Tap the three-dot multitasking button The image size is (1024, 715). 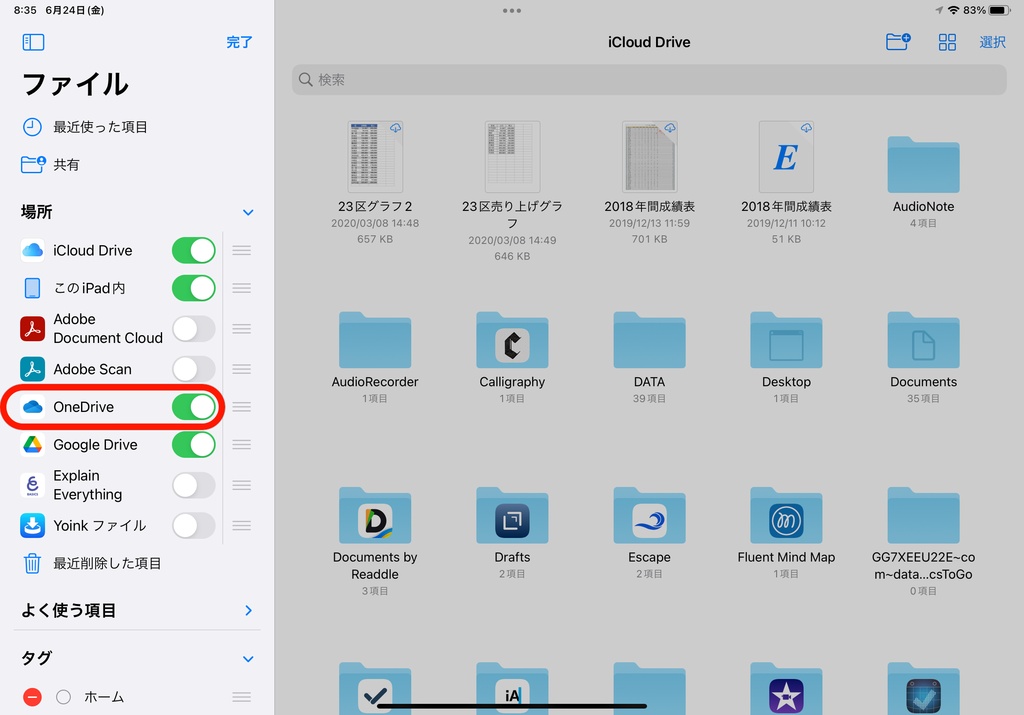click(x=512, y=10)
